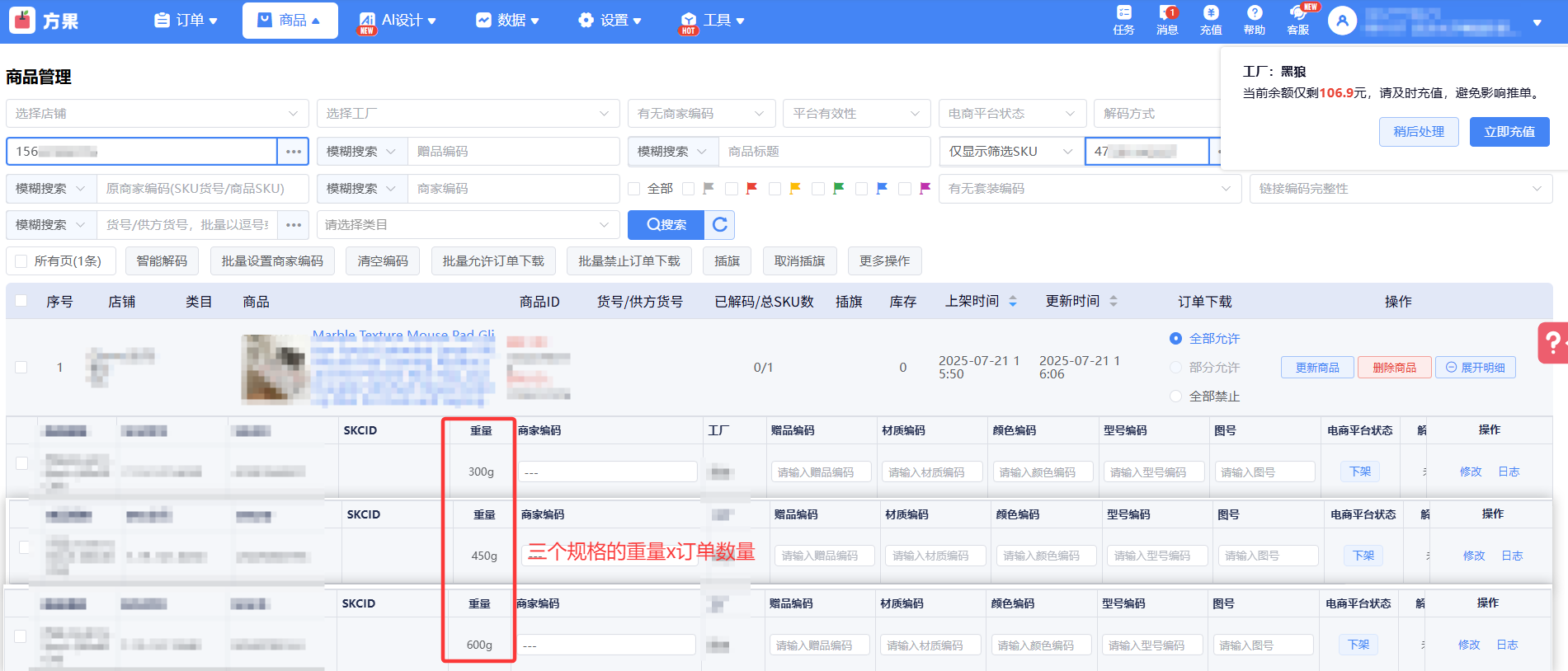Image resolution: width=1568 pixels, height=671 pixels.
Task: Open the 客服 customer service icon
Action: pos(1298,20)
